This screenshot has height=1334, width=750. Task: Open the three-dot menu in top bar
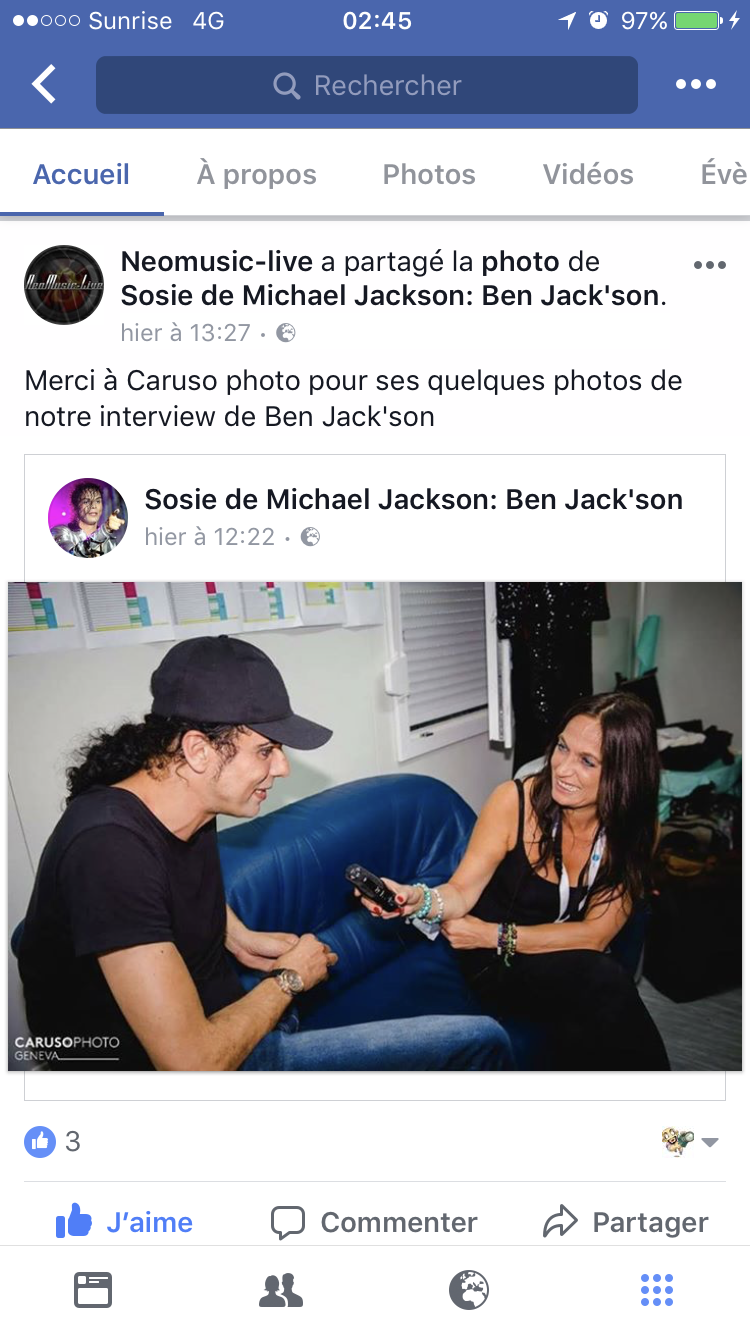click(696, 85)
